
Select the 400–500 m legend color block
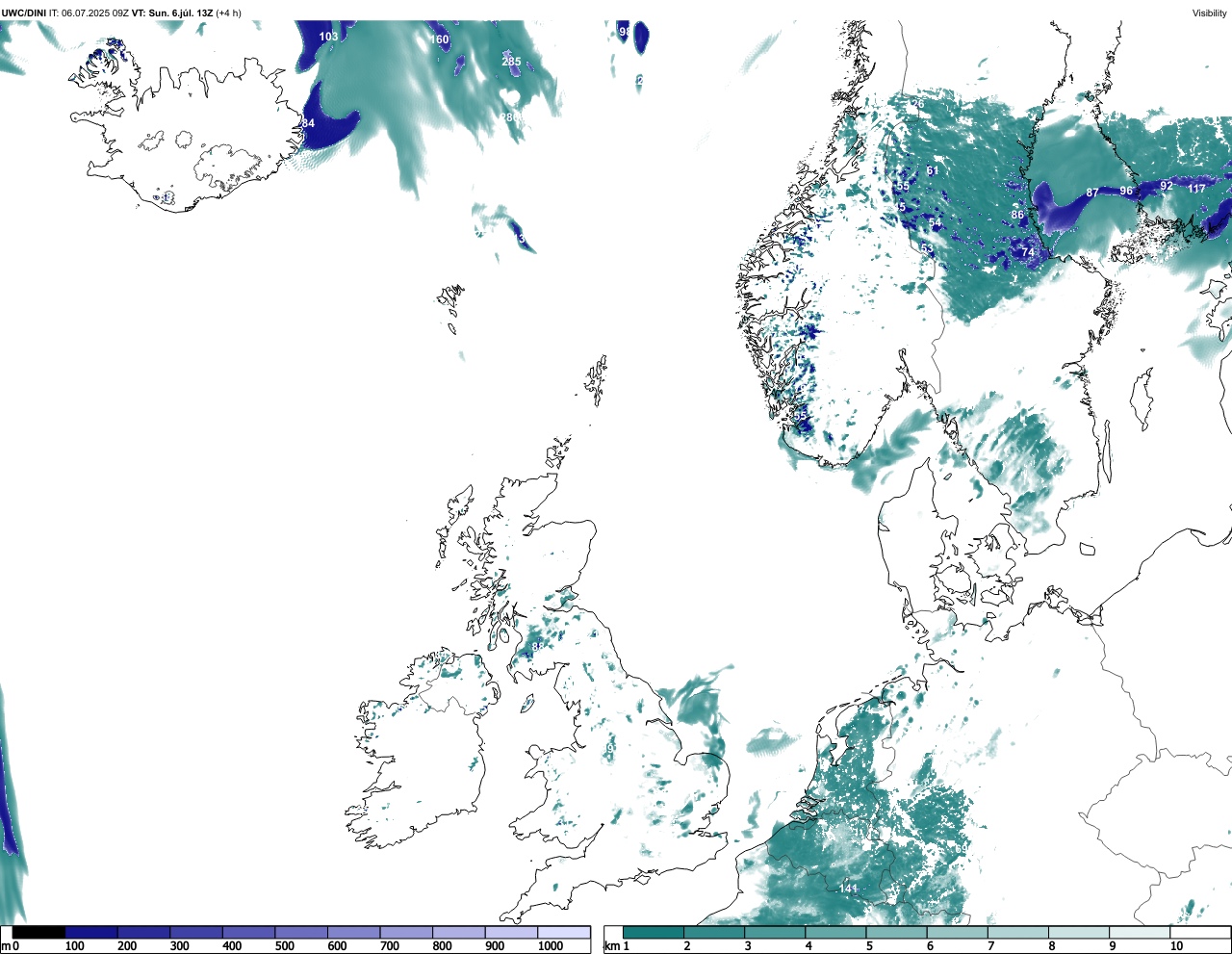249,932
